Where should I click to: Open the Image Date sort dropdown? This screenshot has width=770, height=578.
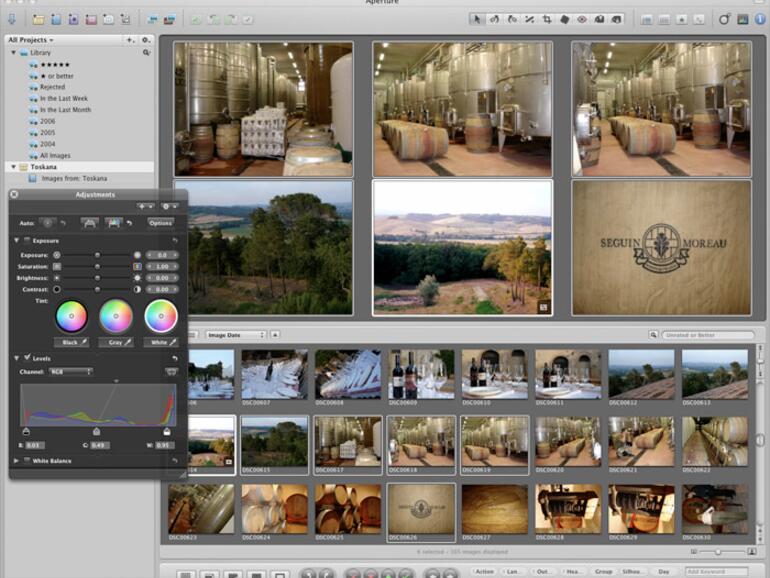235,335
